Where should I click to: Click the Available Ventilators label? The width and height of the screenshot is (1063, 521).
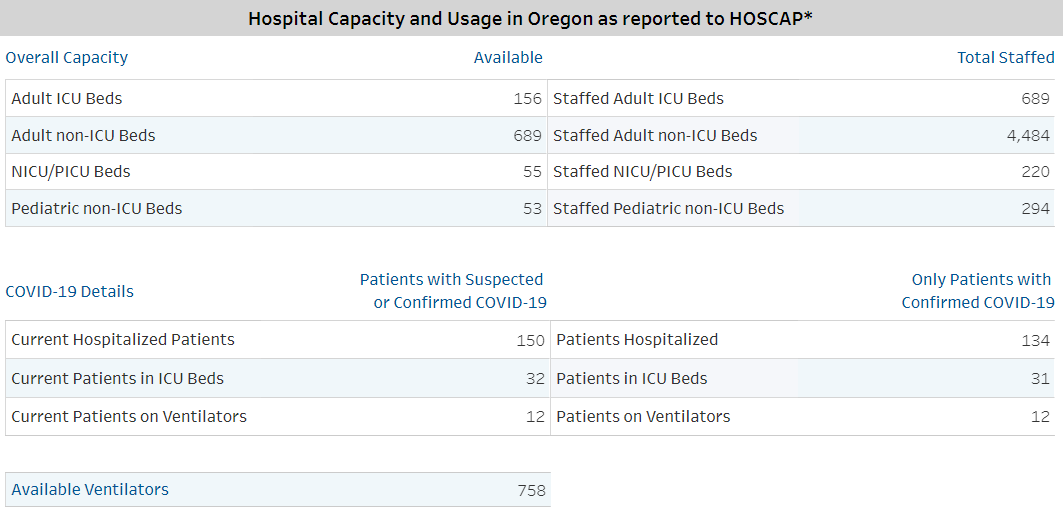pyautogui.click(x=90, y=490)
